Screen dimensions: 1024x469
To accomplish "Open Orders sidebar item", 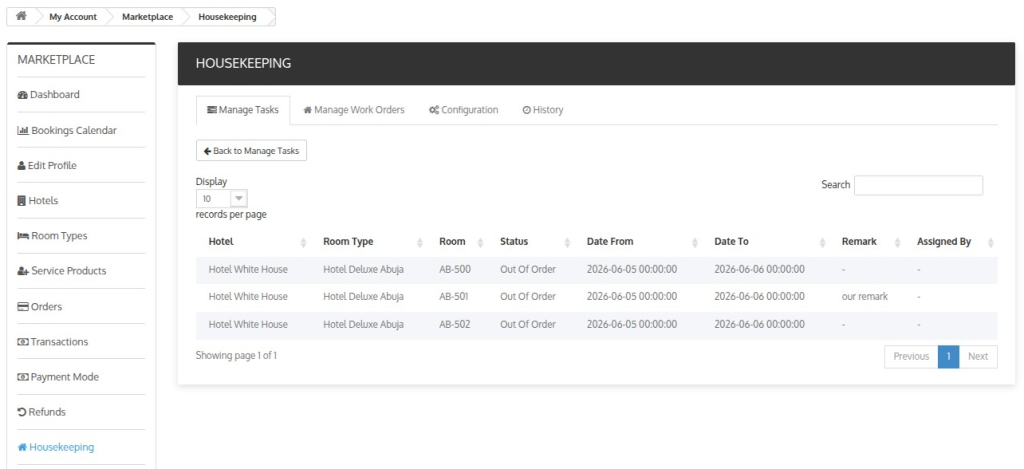I will (40, 306).
